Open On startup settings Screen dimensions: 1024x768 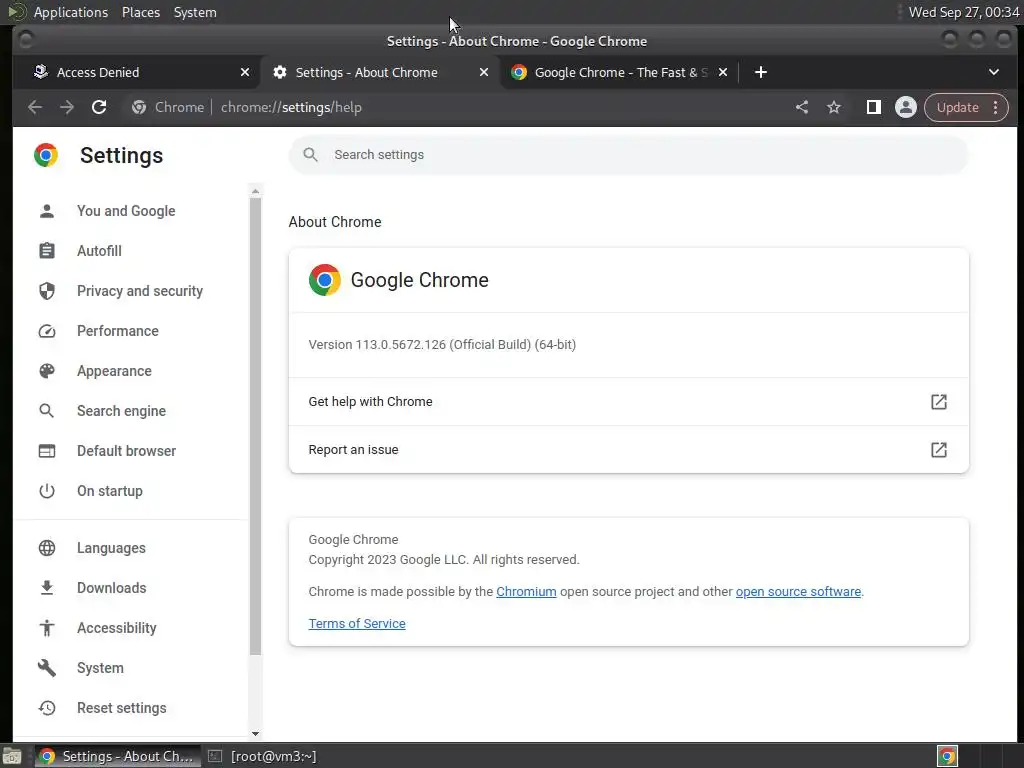click(110, 491)
